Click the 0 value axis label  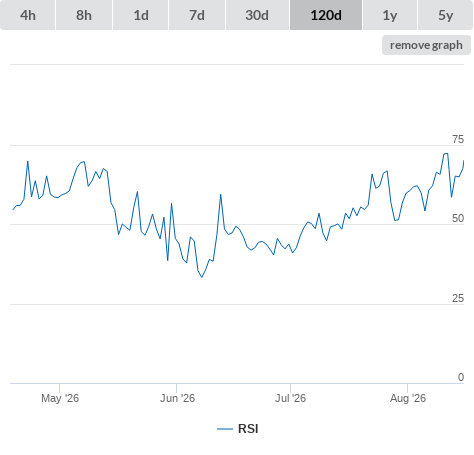[x=461, y=377]
